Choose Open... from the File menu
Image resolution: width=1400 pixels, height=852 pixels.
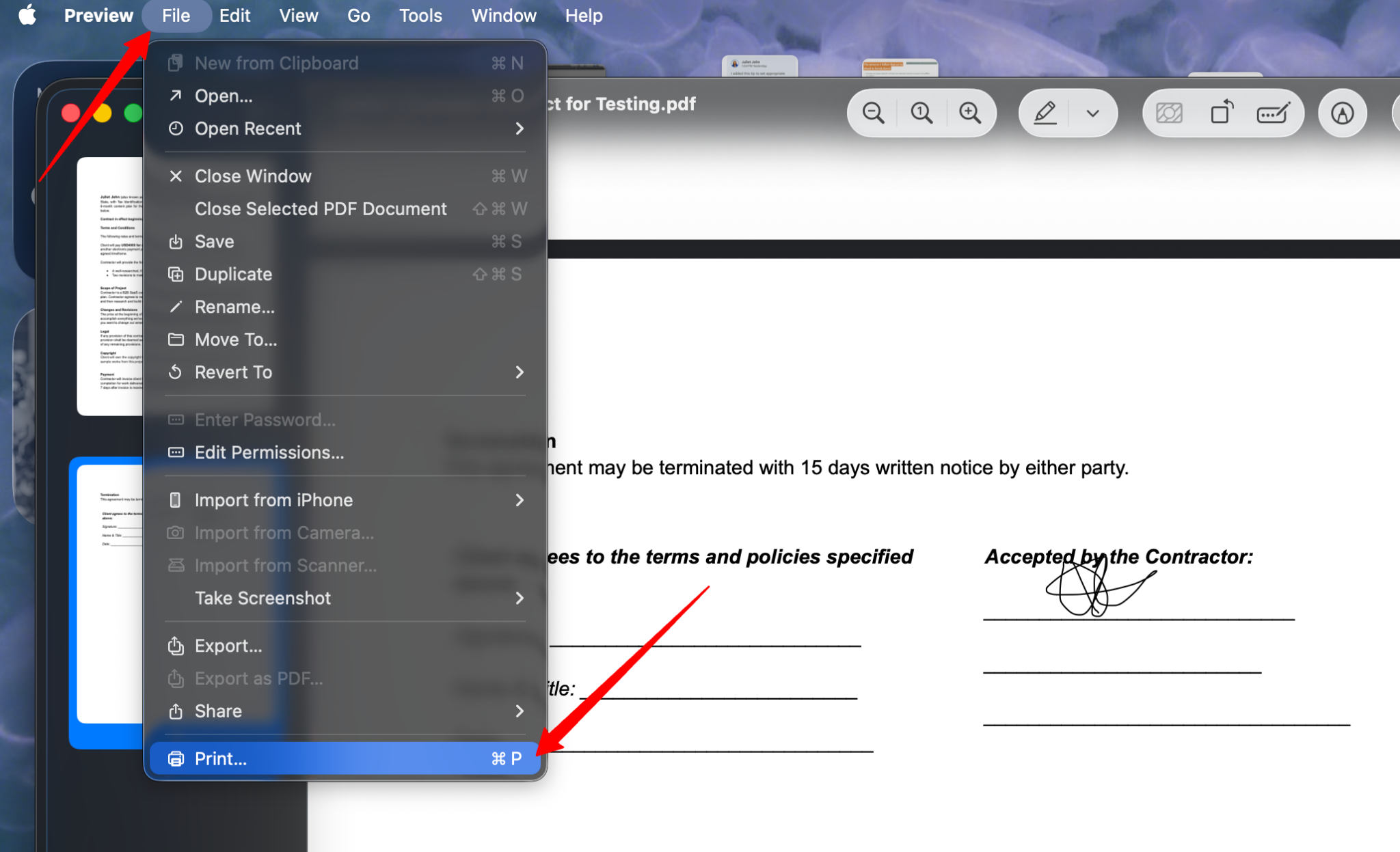pyautogui.click(x=345, y=96)
